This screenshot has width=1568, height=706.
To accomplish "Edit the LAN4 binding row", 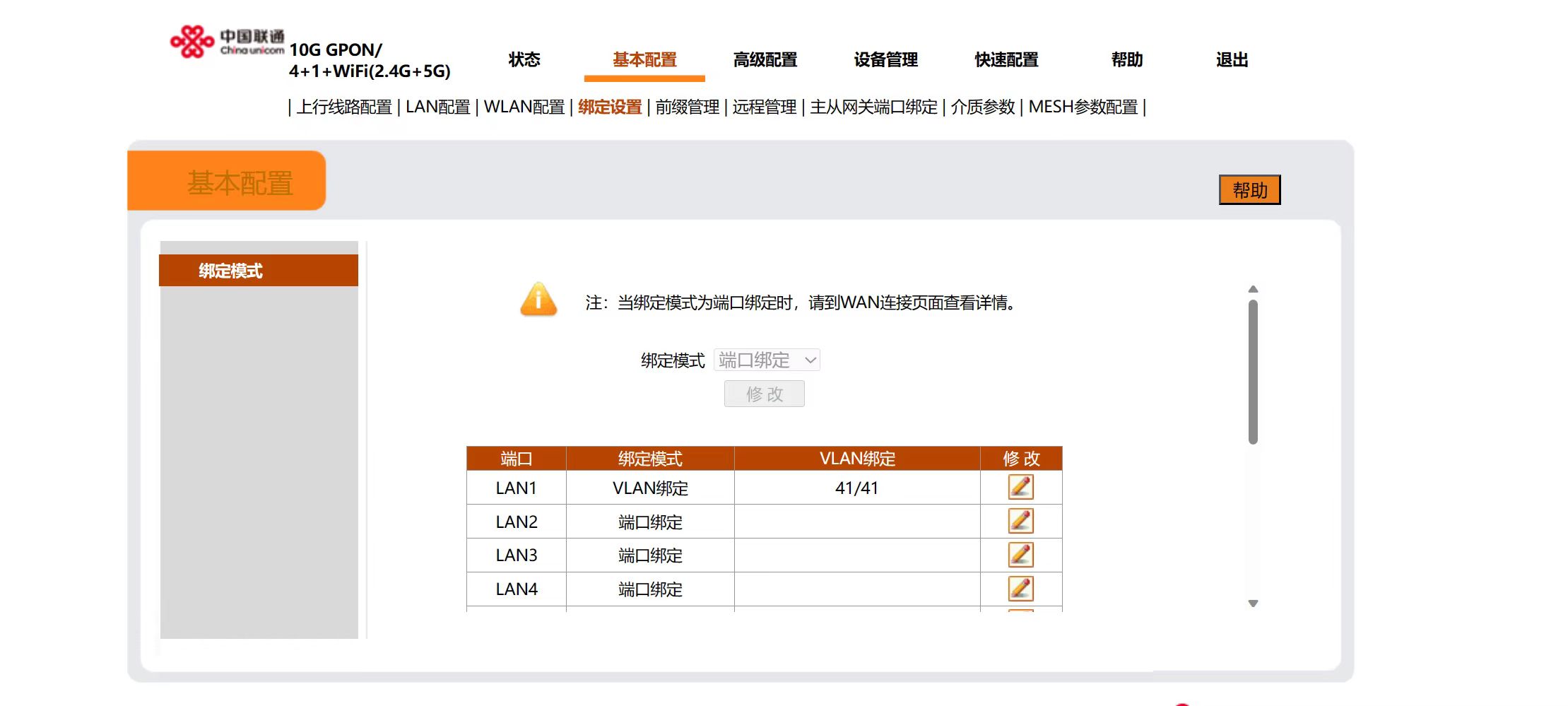I will tap(1020, 589).
